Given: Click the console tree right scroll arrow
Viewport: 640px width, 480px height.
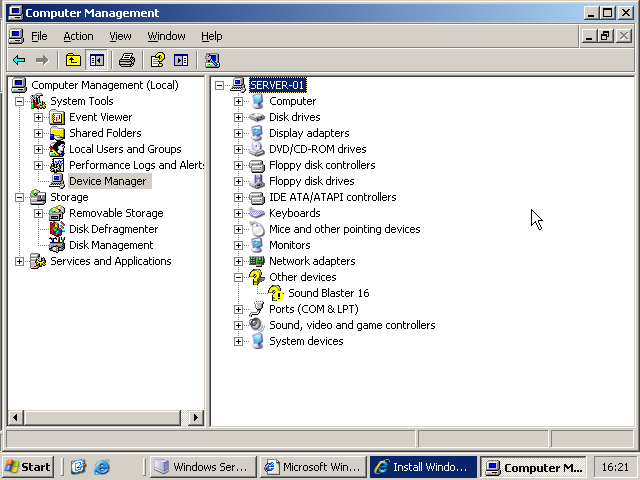Looking at the screenshot, I should pos(196,418).
